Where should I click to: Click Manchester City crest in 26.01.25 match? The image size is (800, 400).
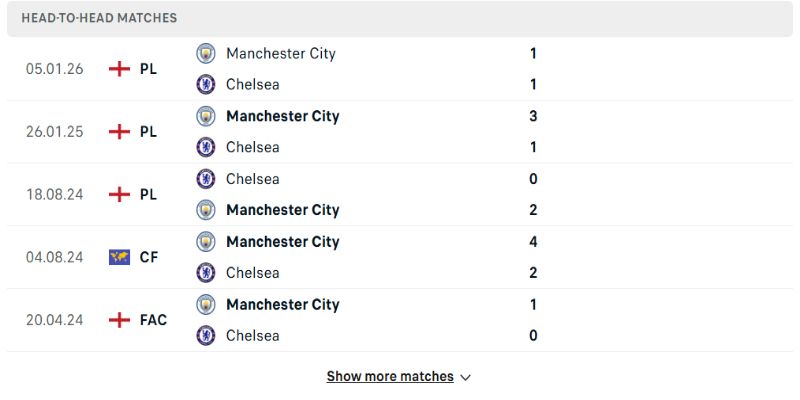click(x=206, y=116)
